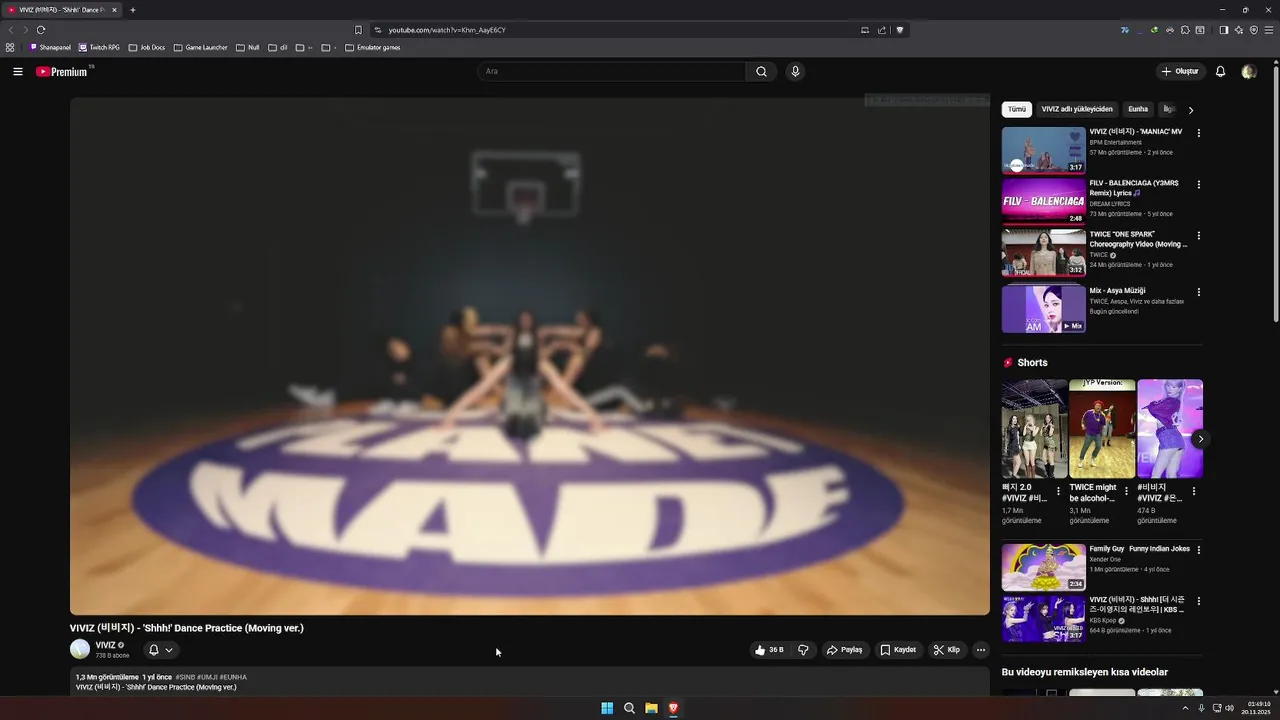Open the browser main menu
This screenshot has height=720, width=1280.
pos(1268,30)
